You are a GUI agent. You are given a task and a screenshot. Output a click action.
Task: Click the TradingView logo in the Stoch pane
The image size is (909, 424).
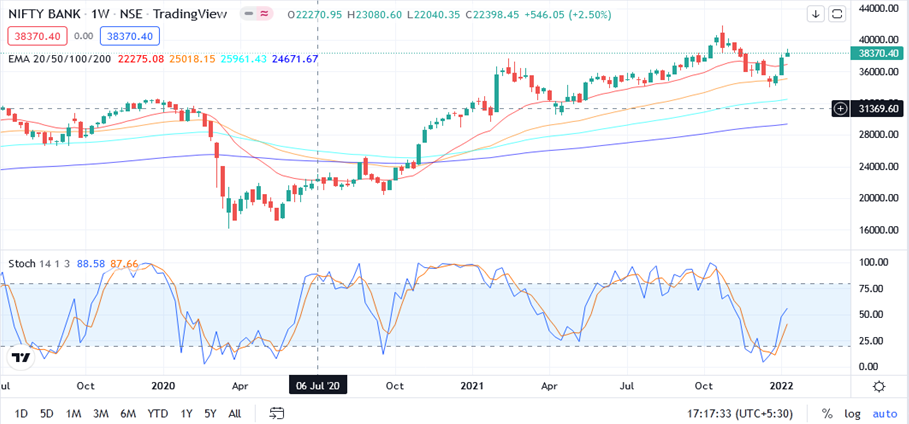pos(28,359)
